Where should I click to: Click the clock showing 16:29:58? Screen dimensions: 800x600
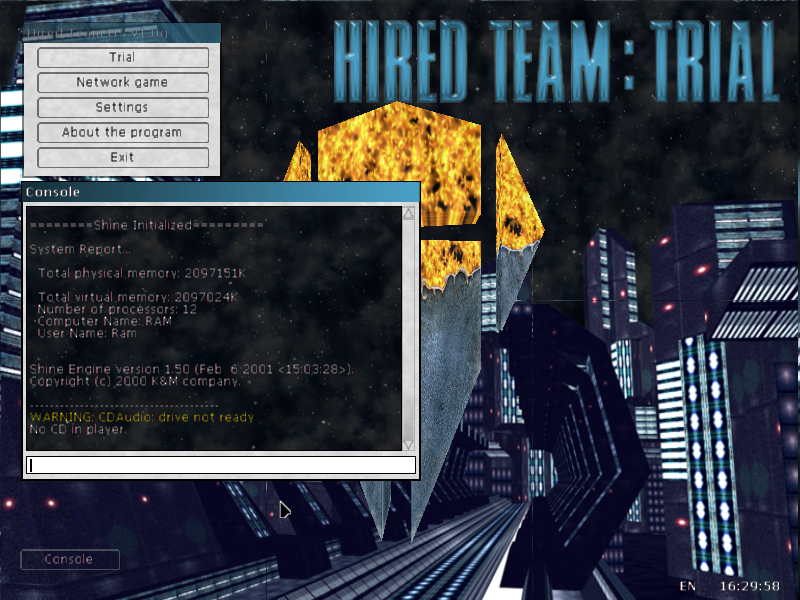click(749, 586)
